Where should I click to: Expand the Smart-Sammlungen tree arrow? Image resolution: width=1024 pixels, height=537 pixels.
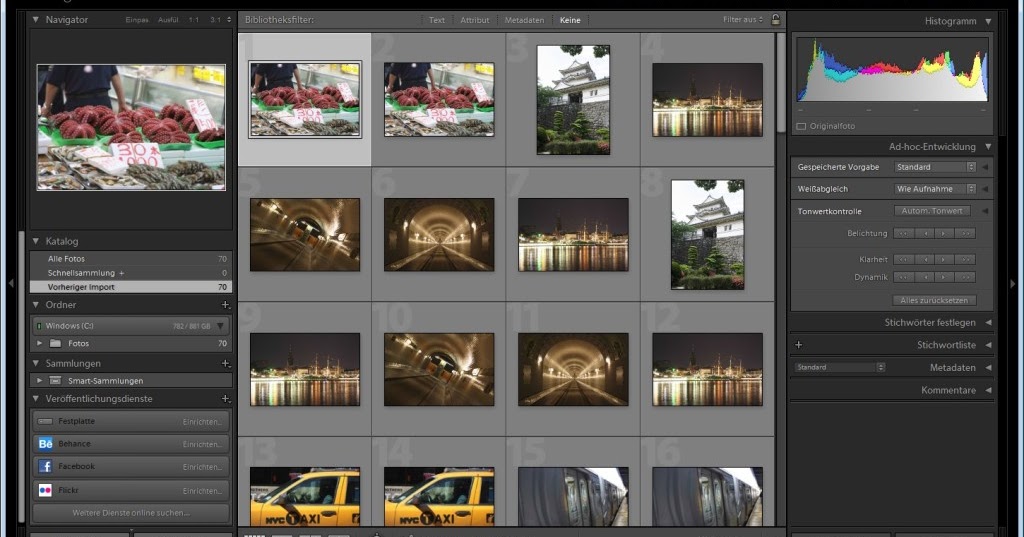[x=40, y=380]
